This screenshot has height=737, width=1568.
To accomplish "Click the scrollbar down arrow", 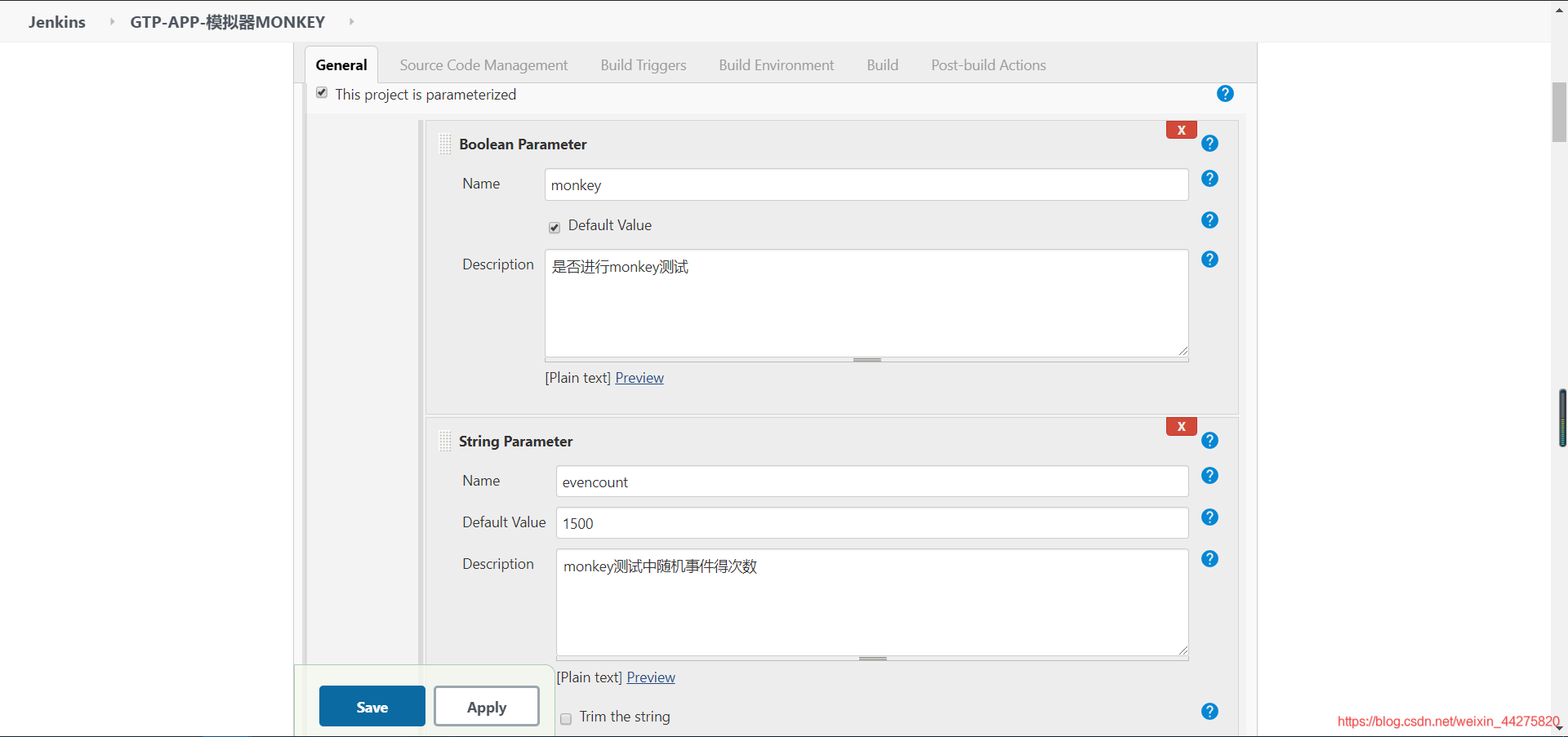I will pyautogui.click(x=1559, y=729).
